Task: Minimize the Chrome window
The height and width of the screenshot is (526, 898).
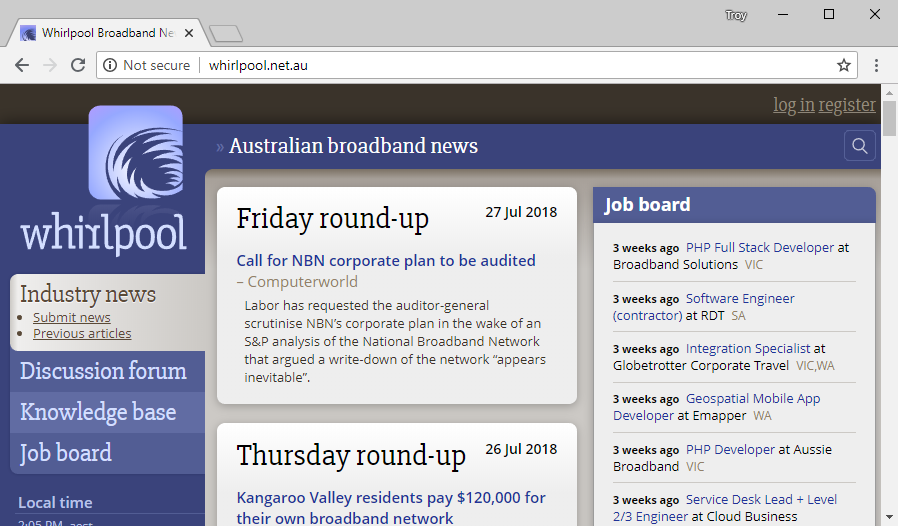Action: 783,14
